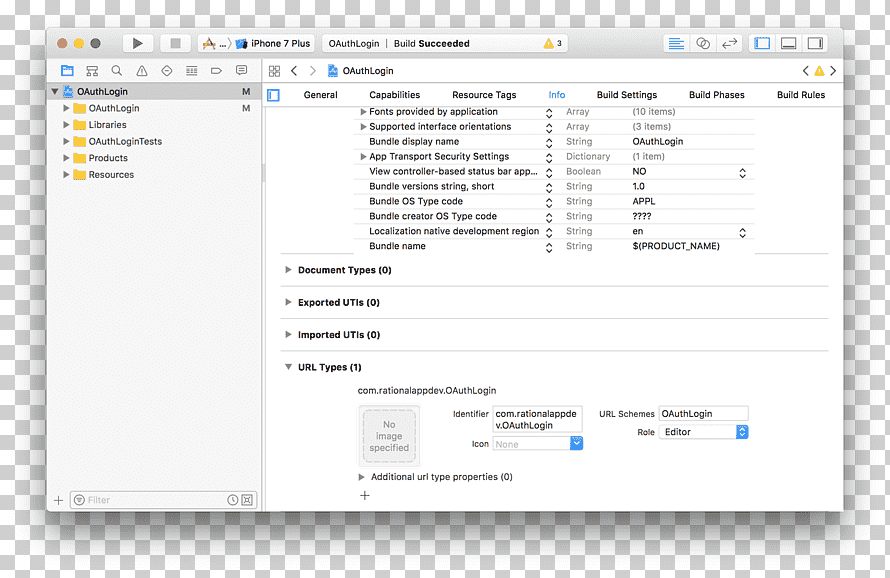Viewport: 890px width, 578px height.
Task: Switch to the Build Settings tab
Action: pyautogui.click(x=627, y=95)
